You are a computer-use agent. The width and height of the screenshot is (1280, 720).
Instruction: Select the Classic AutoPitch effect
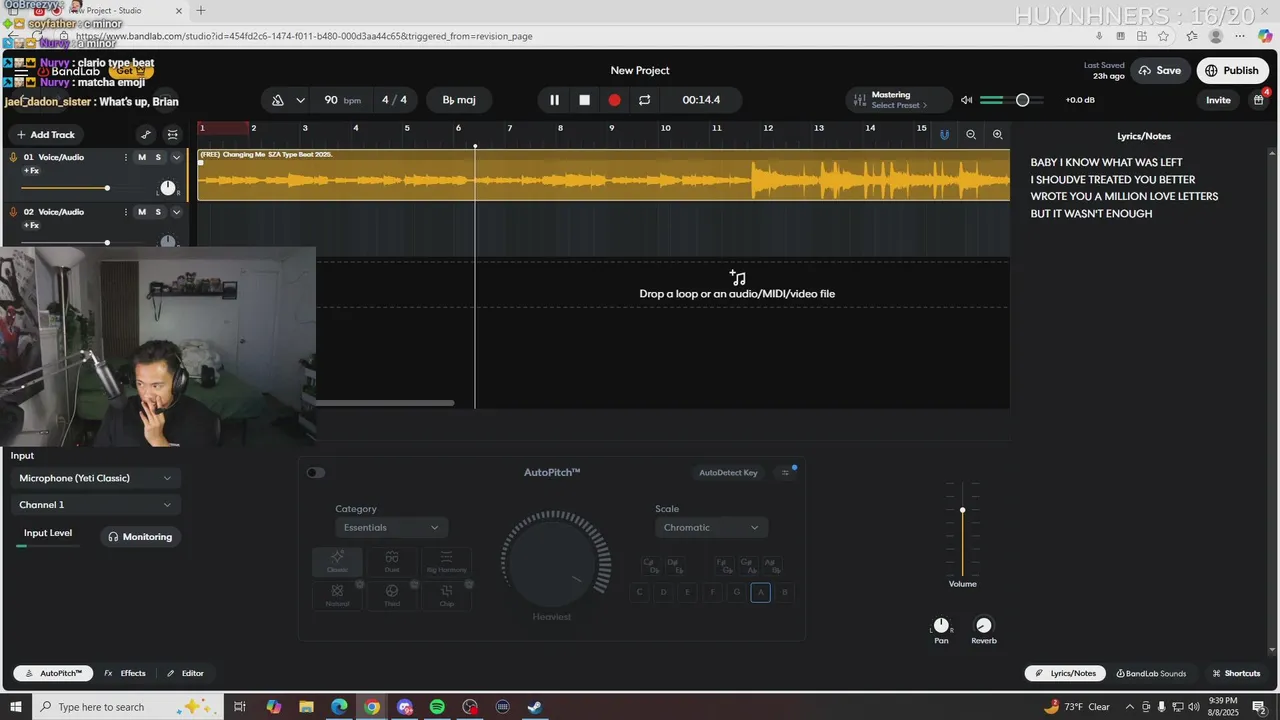[x=337, y=561]
